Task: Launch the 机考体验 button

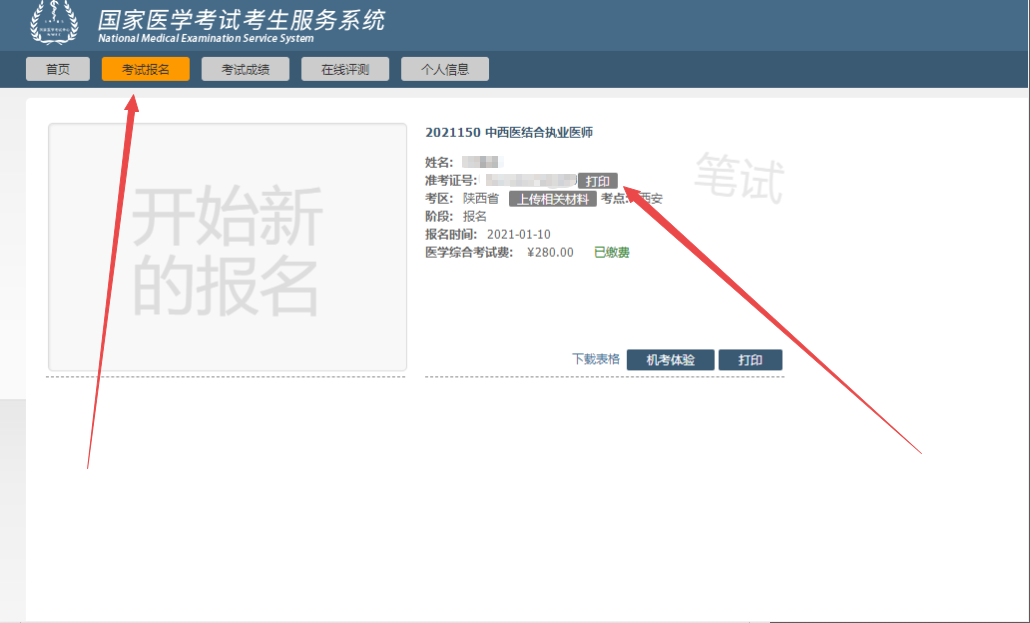Action: tap(670, 360)
